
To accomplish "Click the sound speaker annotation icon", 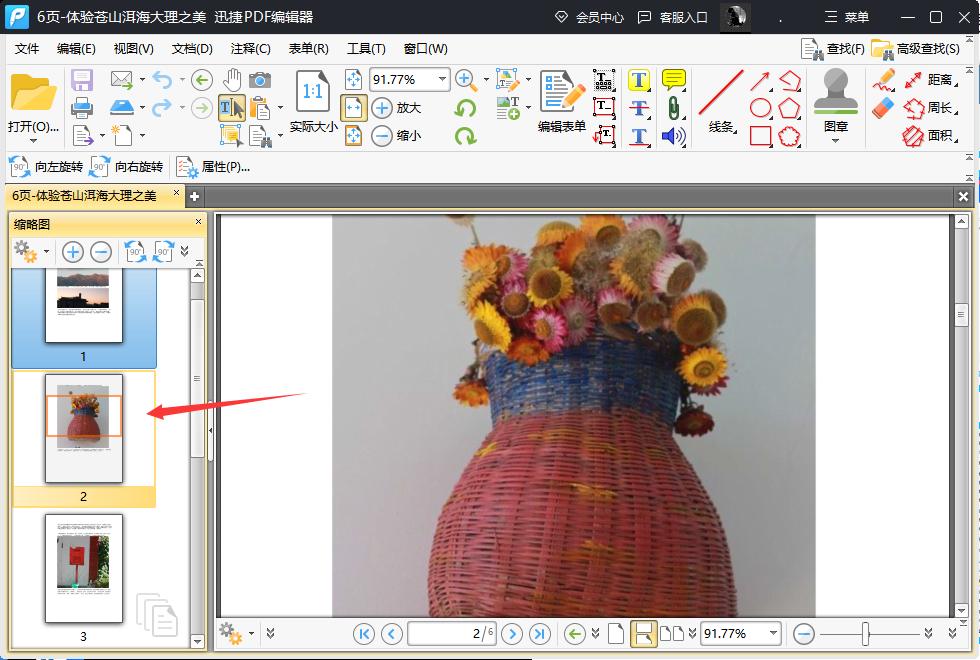I will coord(674,136).
